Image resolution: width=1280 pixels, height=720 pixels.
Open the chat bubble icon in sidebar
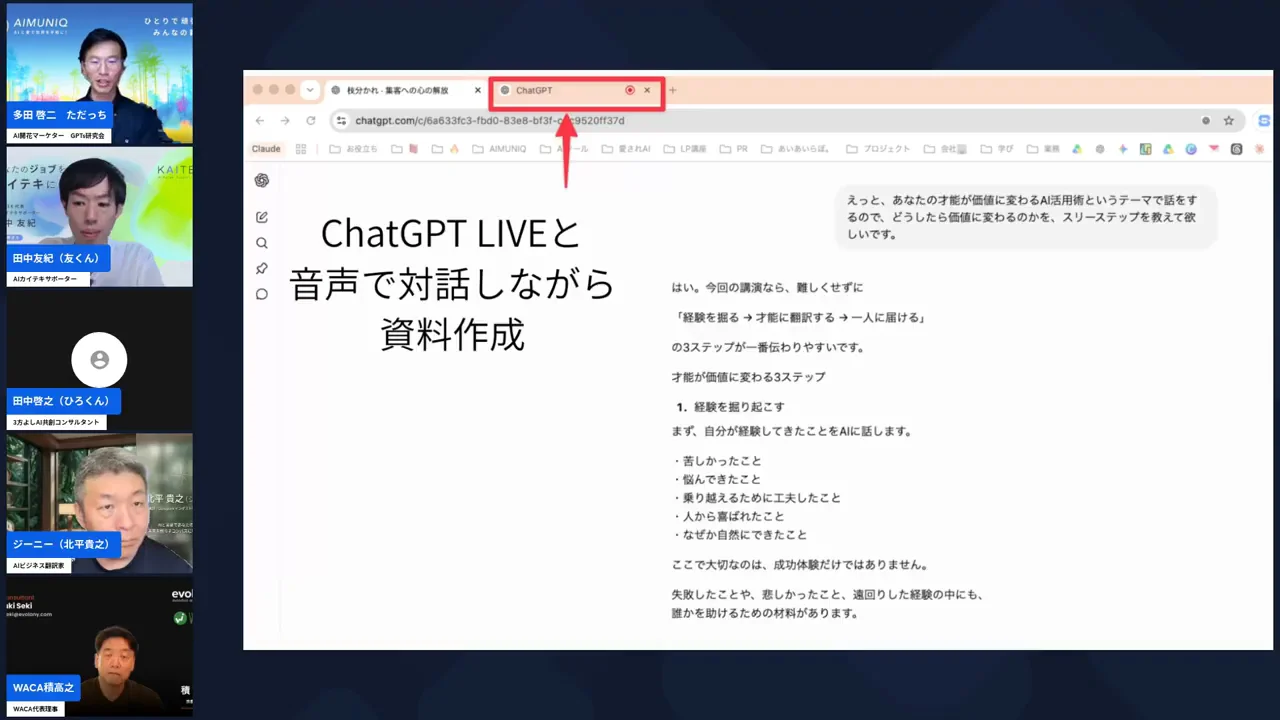pyautogui.click(x=262, y=294)
